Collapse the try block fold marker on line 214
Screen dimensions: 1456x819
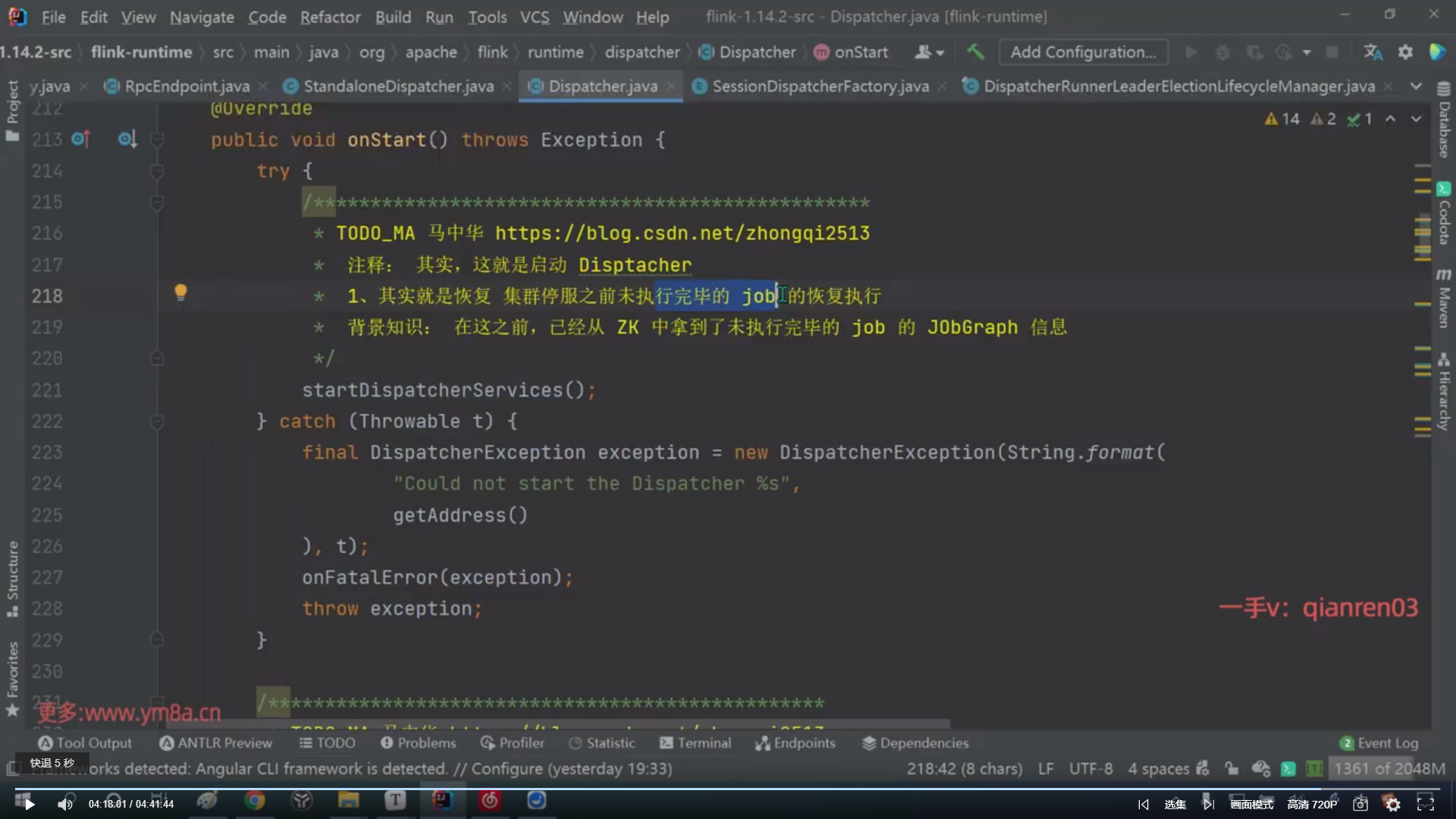[157, 171]
